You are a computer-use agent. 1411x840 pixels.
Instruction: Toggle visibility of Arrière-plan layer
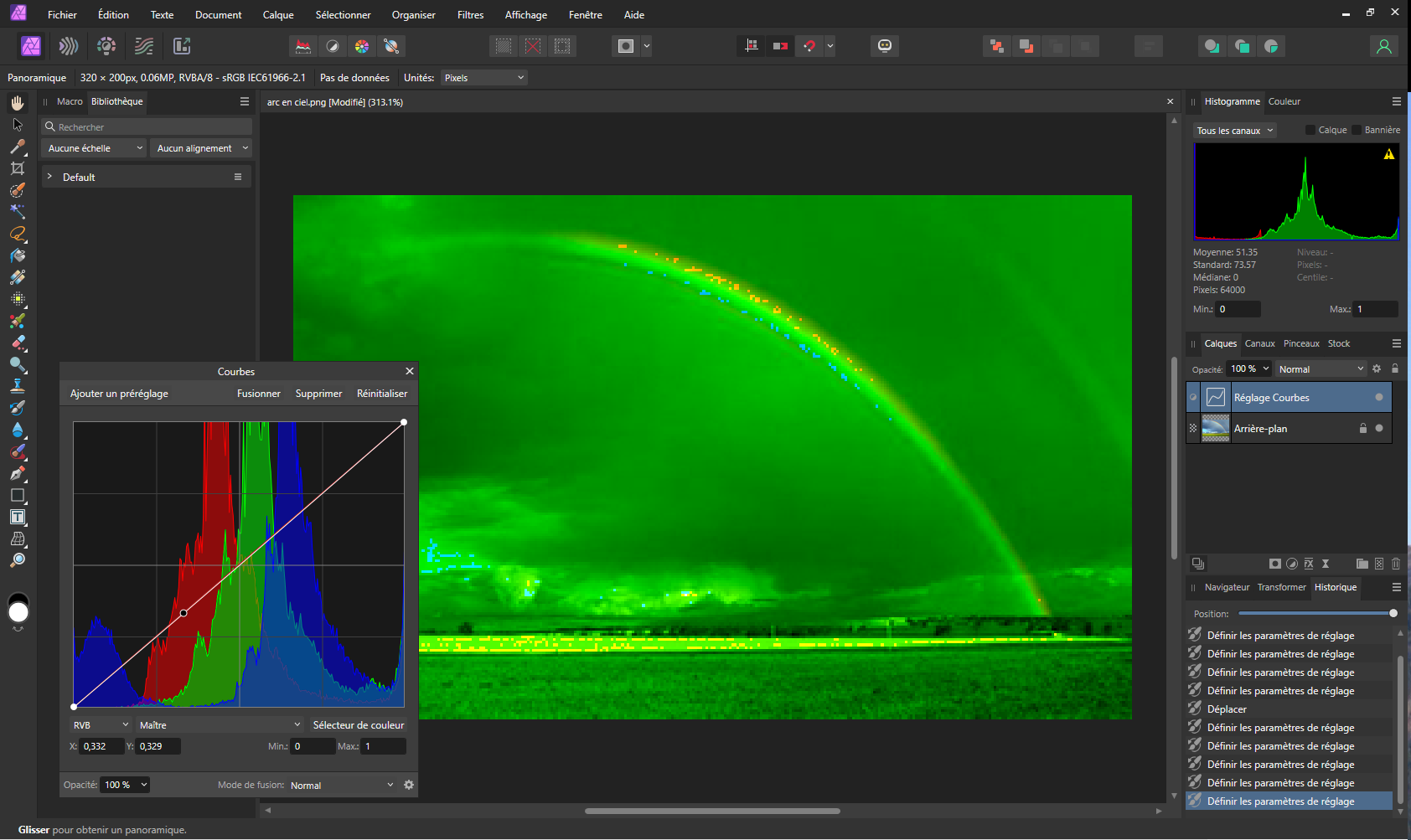tap(1379, 428)
